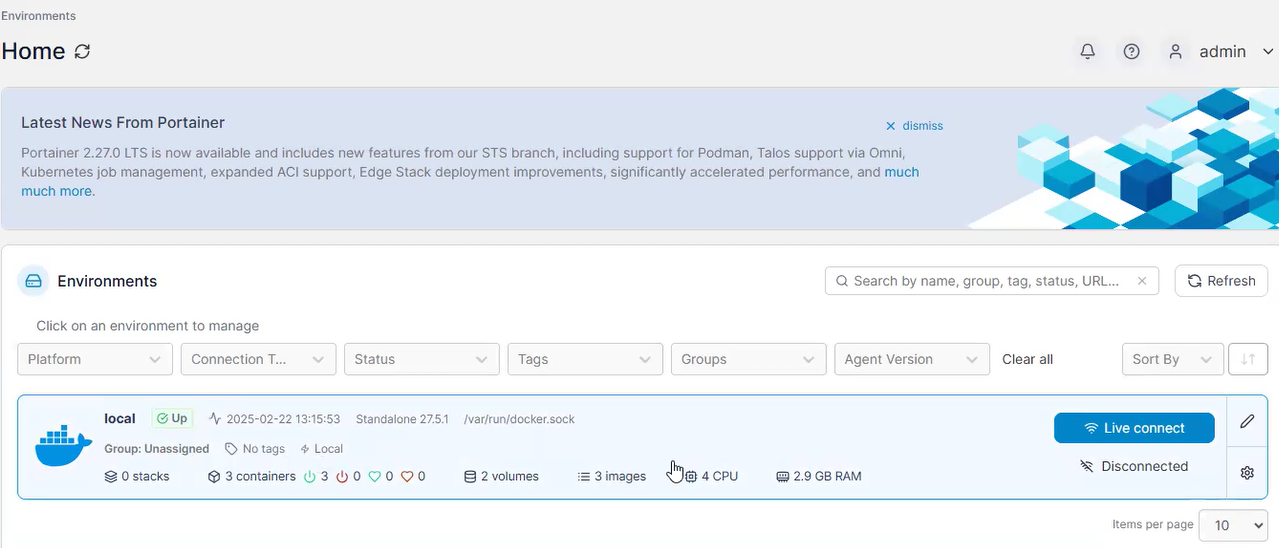Open the notifications bell
The image size is (1279, 548).
coord(1087,51)
